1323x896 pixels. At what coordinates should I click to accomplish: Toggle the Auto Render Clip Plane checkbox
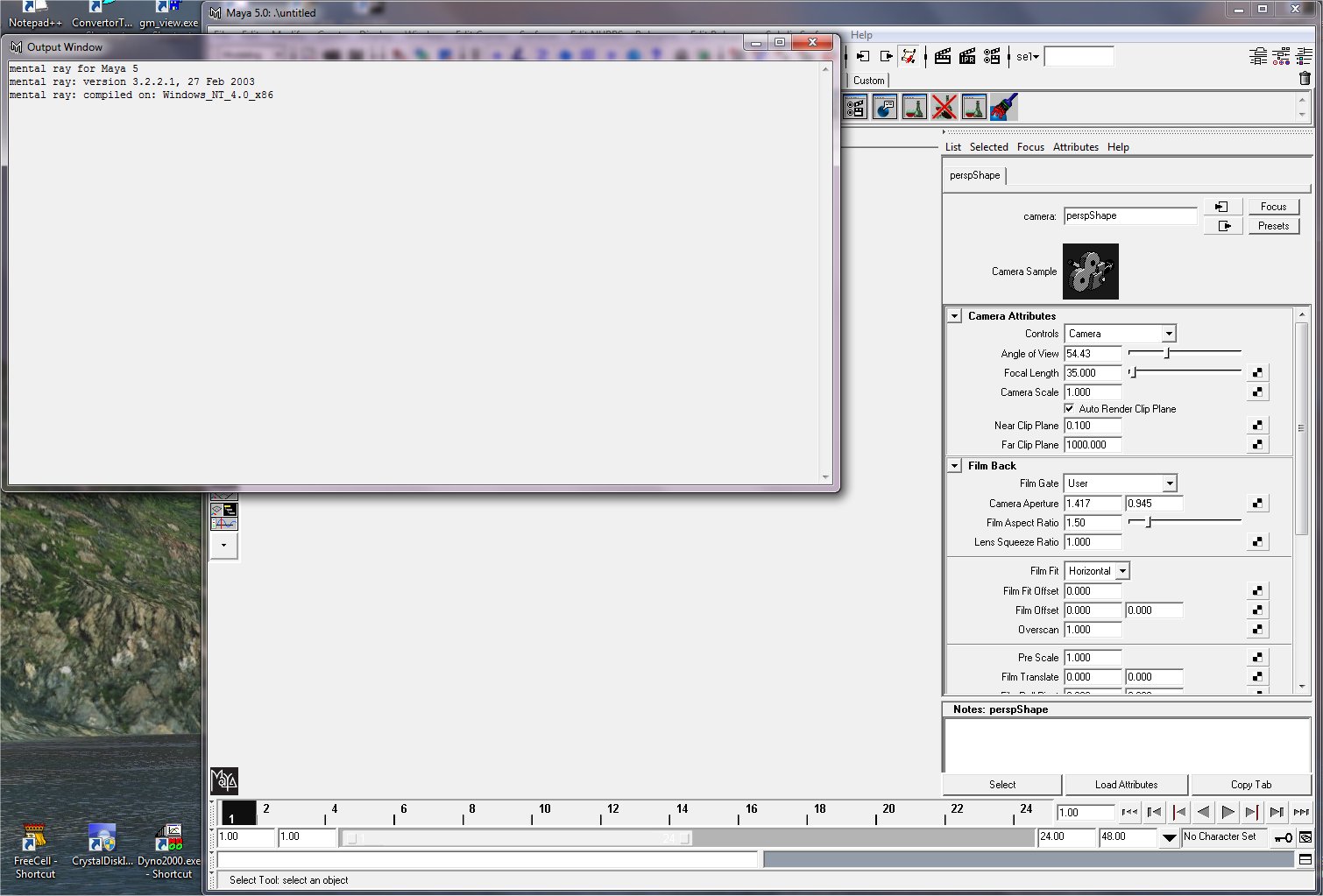tap(1069, 408)
